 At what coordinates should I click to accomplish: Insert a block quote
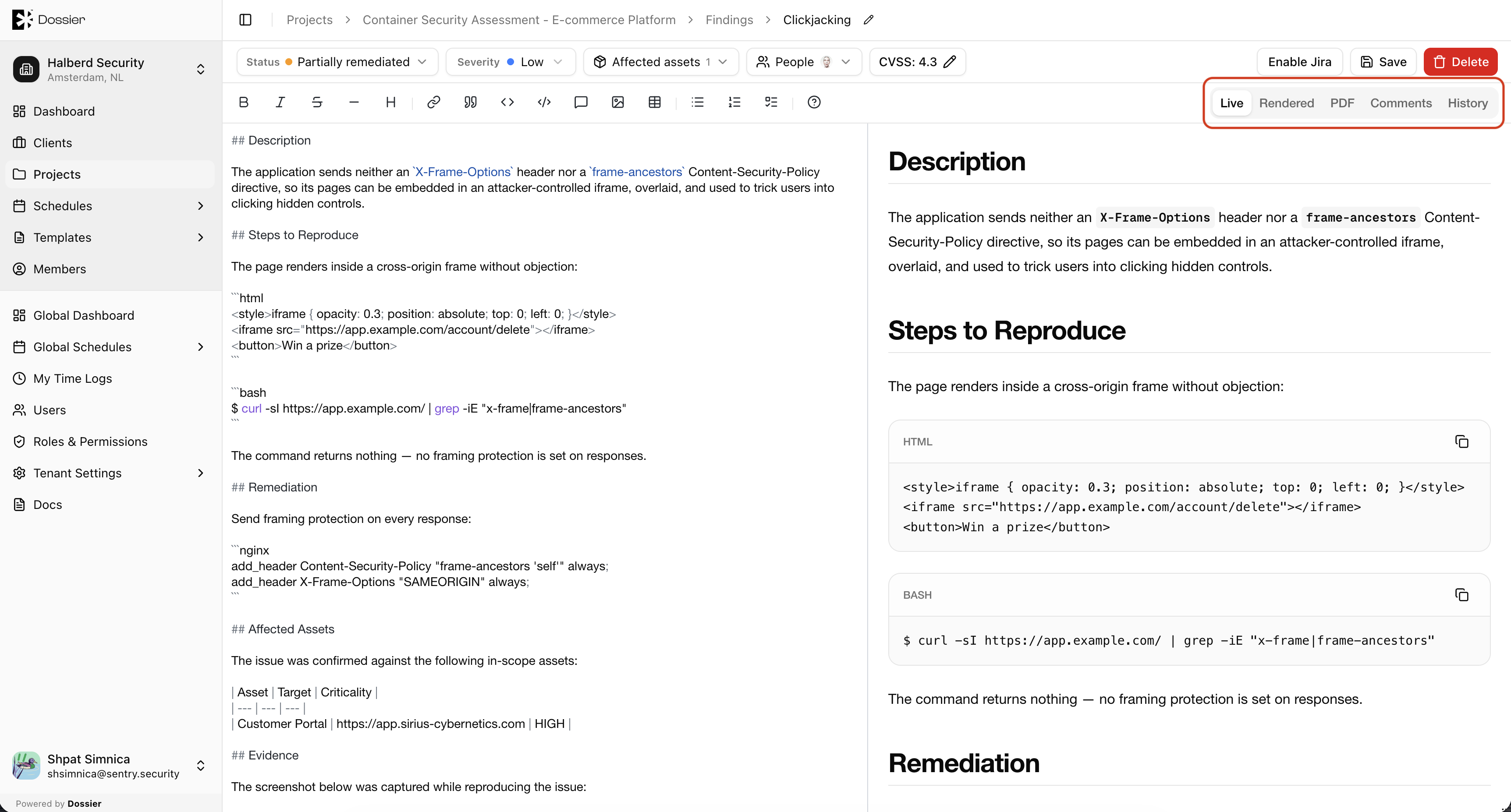coord(470,102)
